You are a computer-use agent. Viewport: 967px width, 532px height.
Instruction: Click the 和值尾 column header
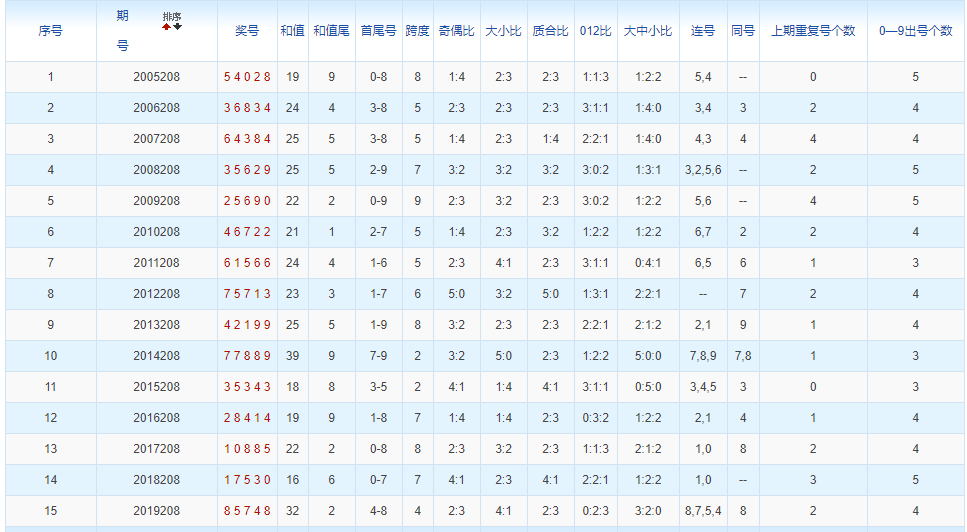(x=331, y=31)
